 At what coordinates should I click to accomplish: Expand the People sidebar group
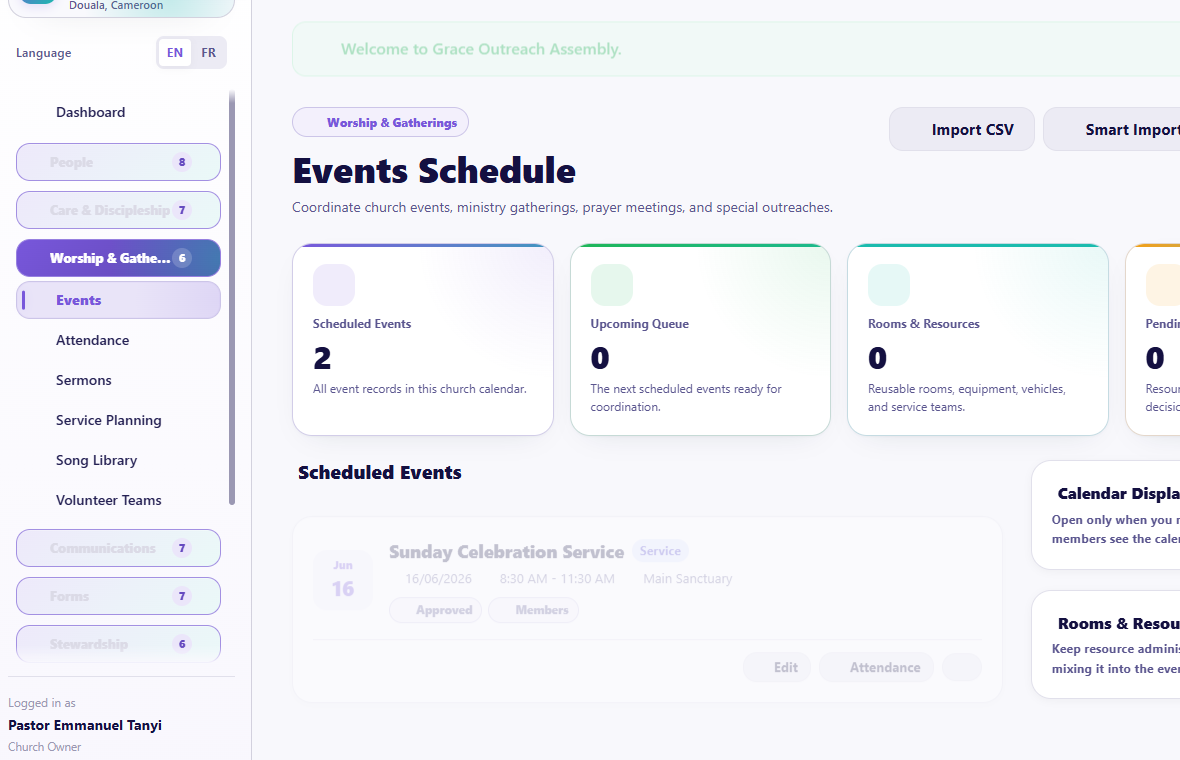(x=118, y=162)
